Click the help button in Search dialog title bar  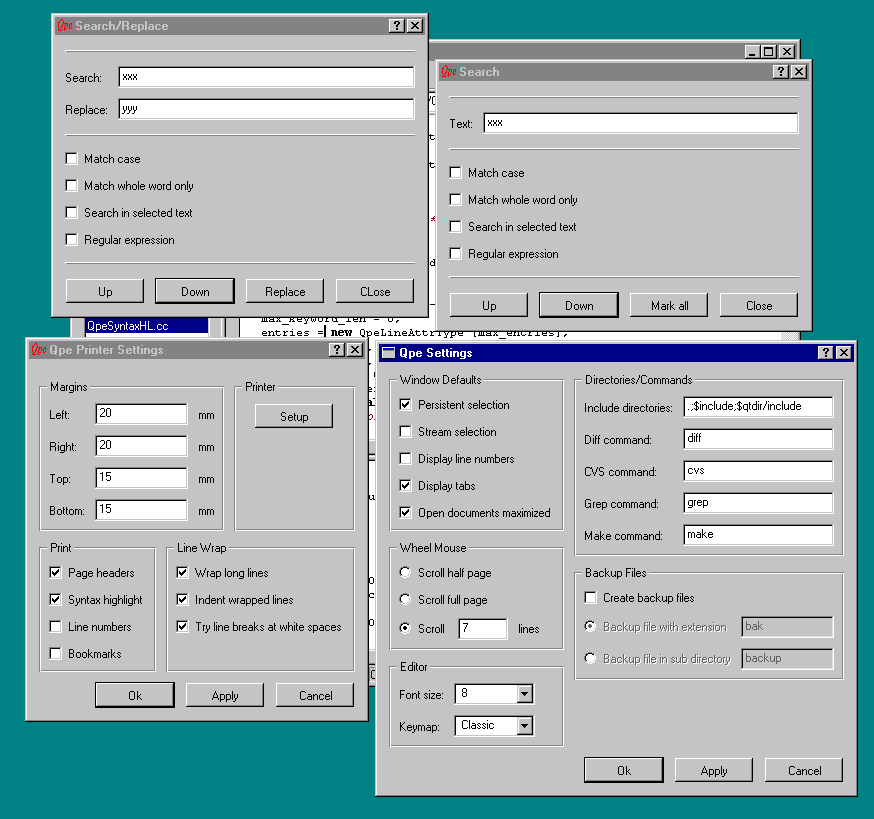[780, 72]
